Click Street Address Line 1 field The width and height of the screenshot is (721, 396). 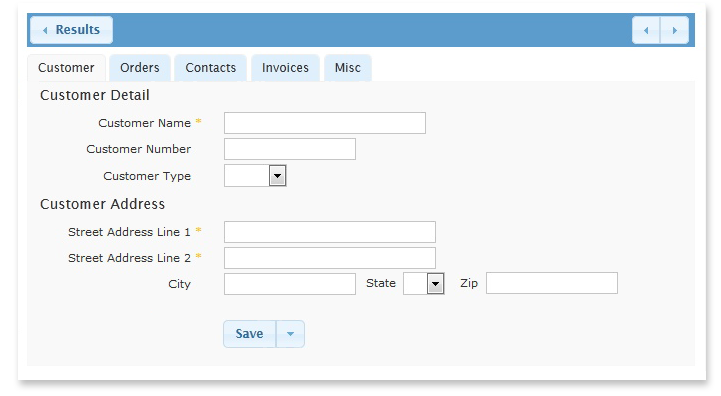pos(330,232)
